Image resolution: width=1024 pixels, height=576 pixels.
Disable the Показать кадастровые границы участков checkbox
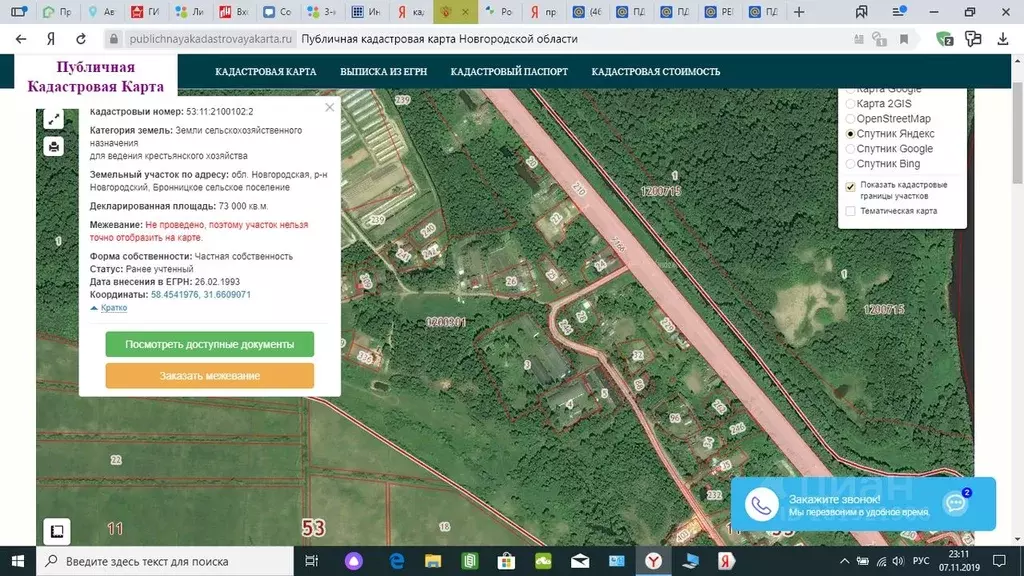(x=850, y=186)
